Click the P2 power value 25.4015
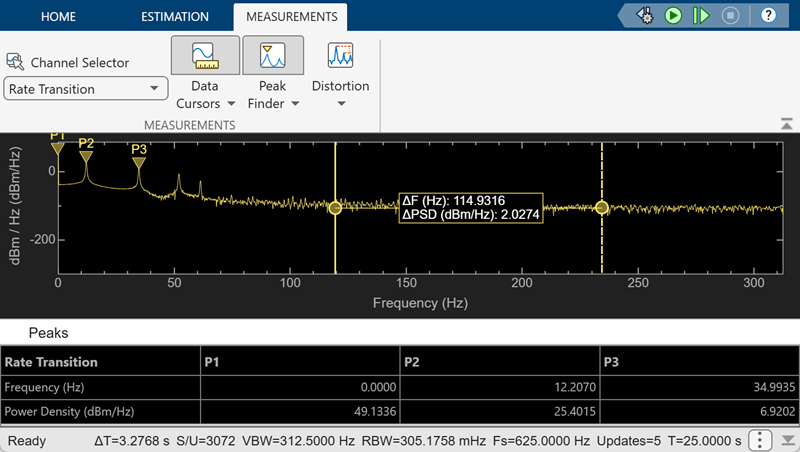This screenshot has width=800, height=452. (x=574, y=411)
